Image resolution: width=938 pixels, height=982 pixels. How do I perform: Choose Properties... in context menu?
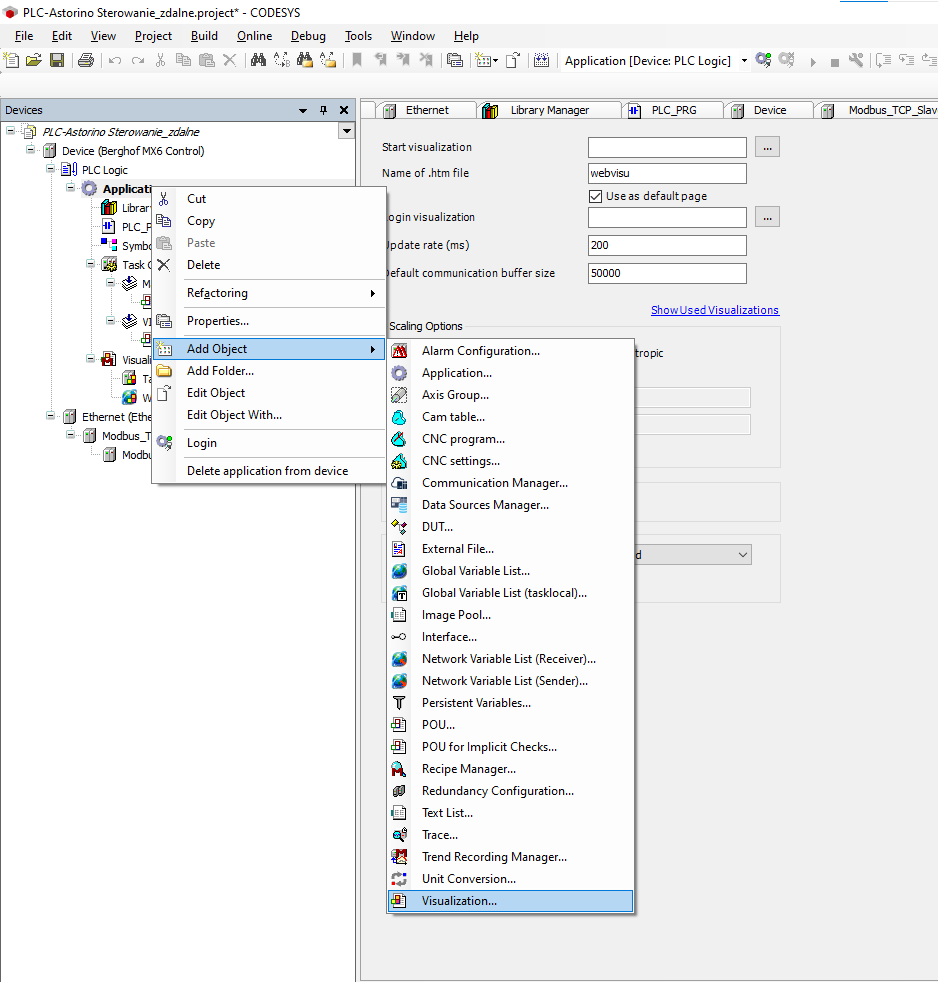[270, 321]
